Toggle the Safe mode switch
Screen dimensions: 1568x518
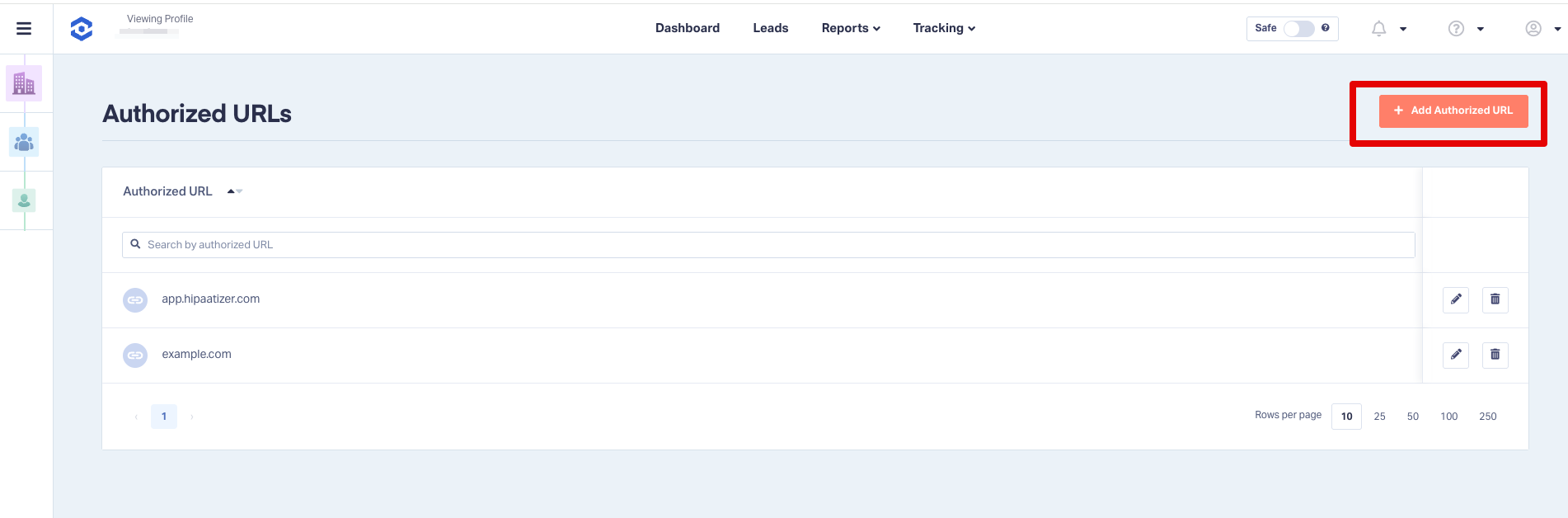click(1298, 29)
